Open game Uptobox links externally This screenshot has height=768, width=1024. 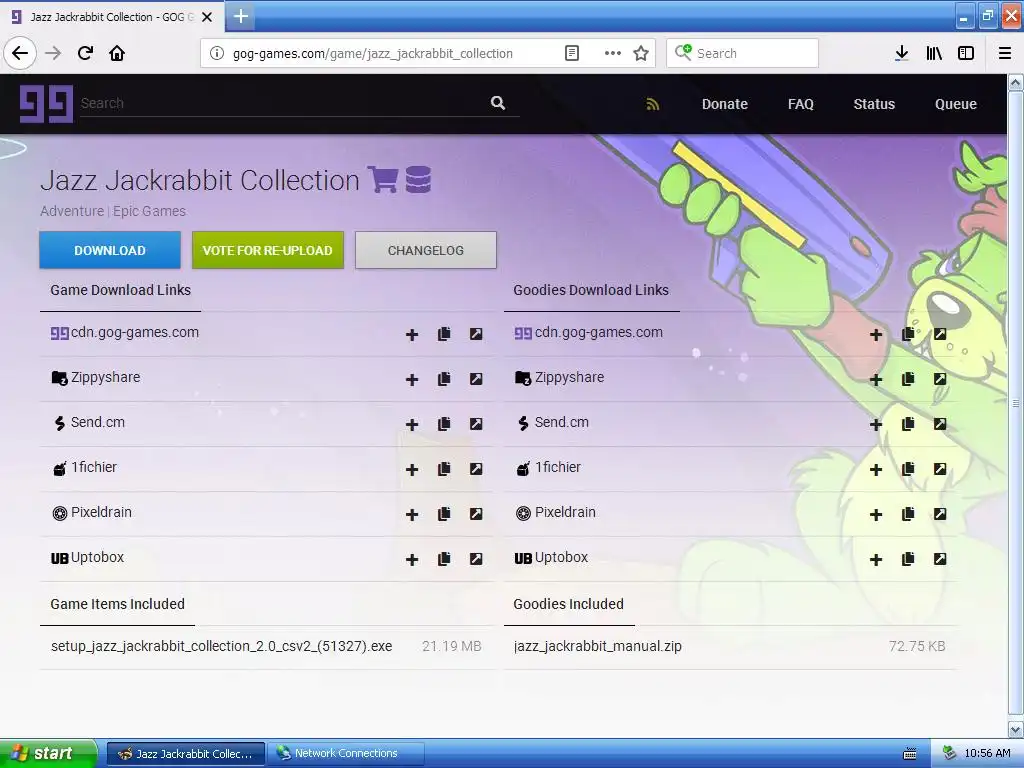point(476,559)
